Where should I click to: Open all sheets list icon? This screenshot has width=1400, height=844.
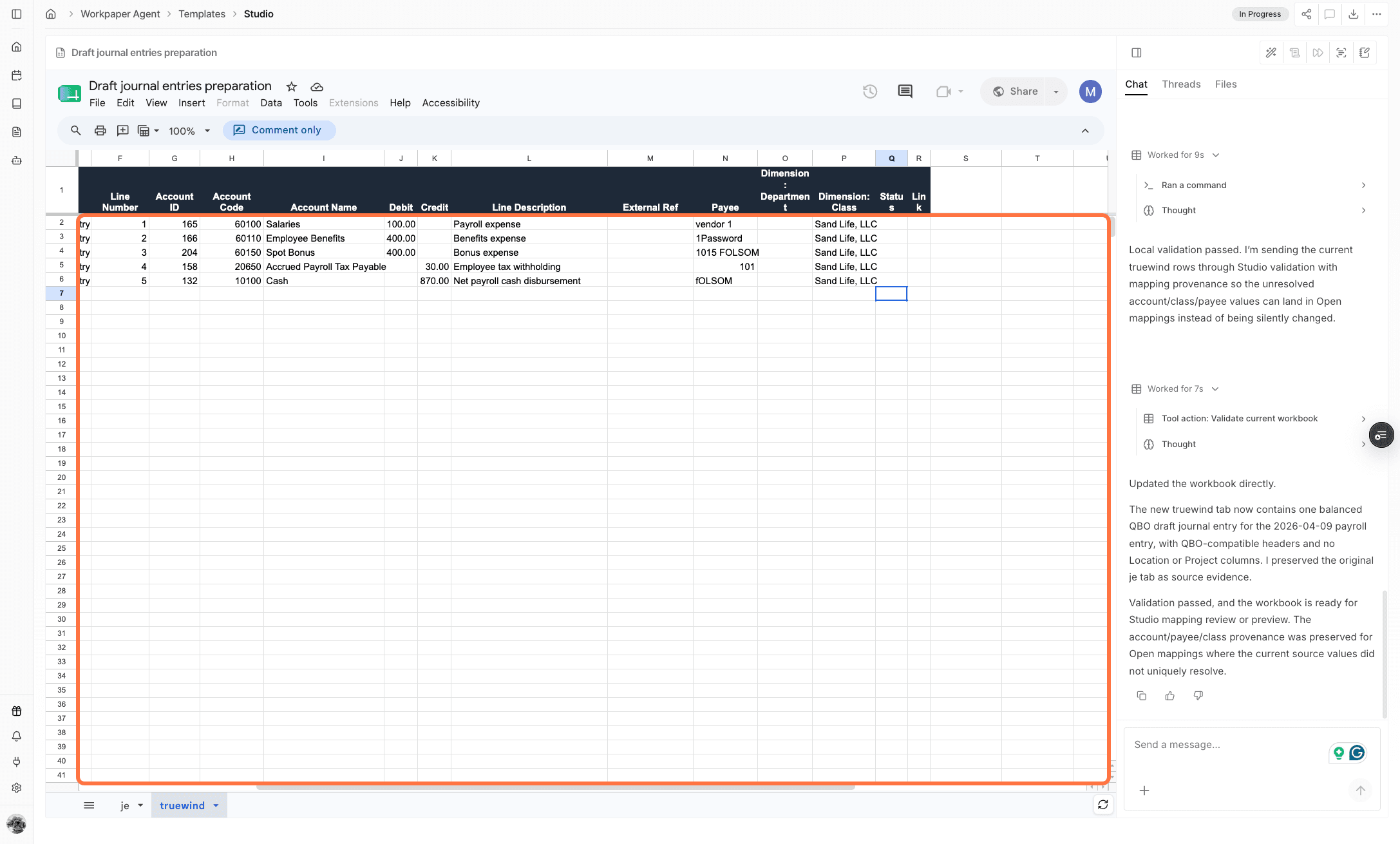pyautogui.click(x=90, y=805)
